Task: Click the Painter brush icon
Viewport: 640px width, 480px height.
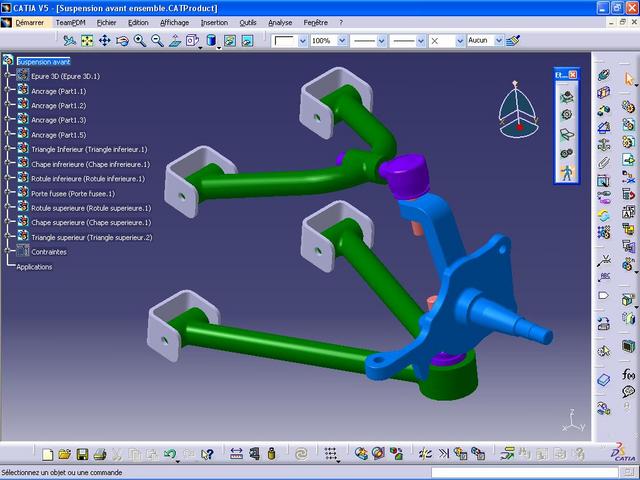Action: pos(513,40)
